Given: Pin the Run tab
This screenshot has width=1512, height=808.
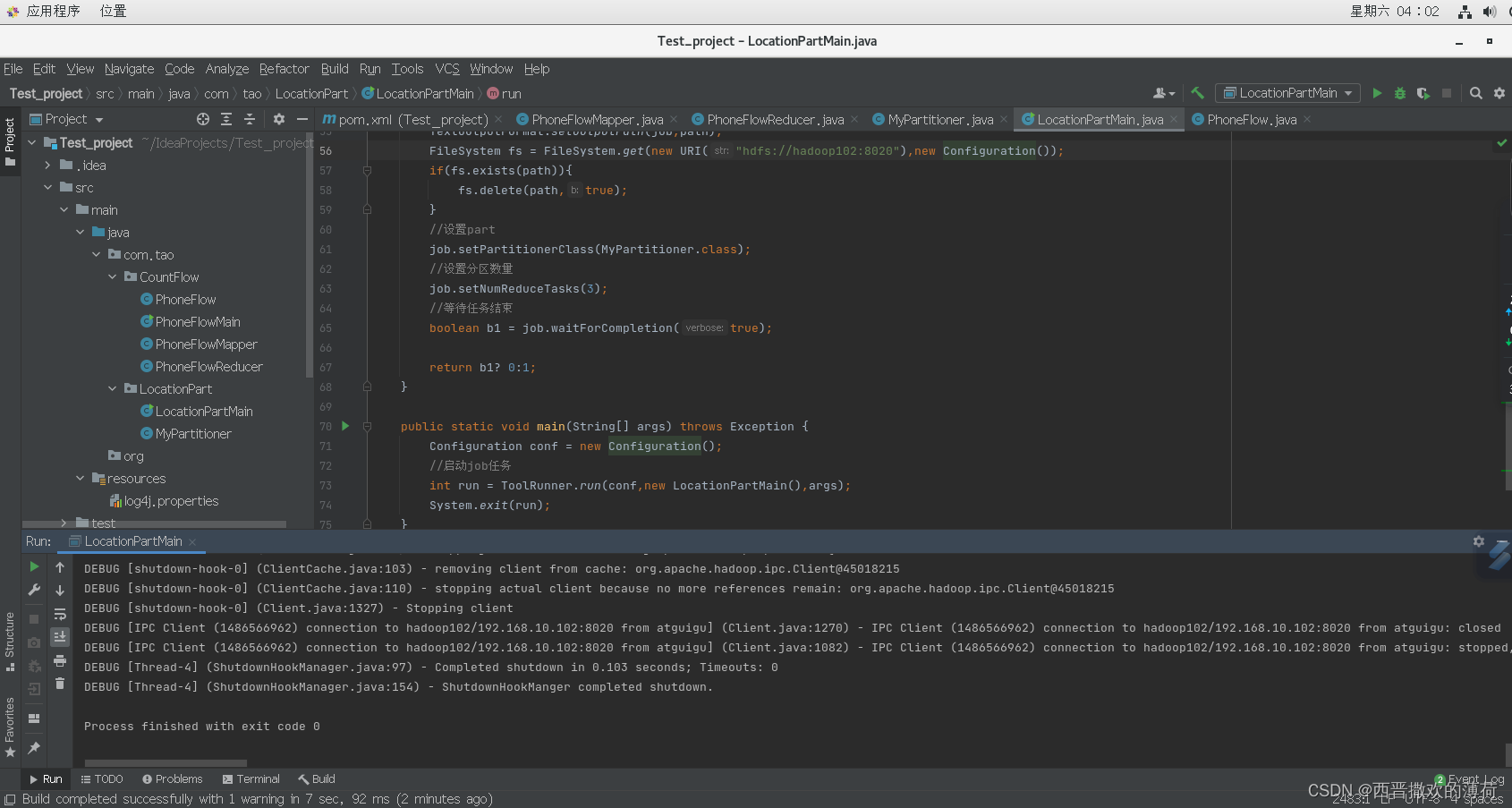Looking at the screenshot, I should tap(34, 747).
